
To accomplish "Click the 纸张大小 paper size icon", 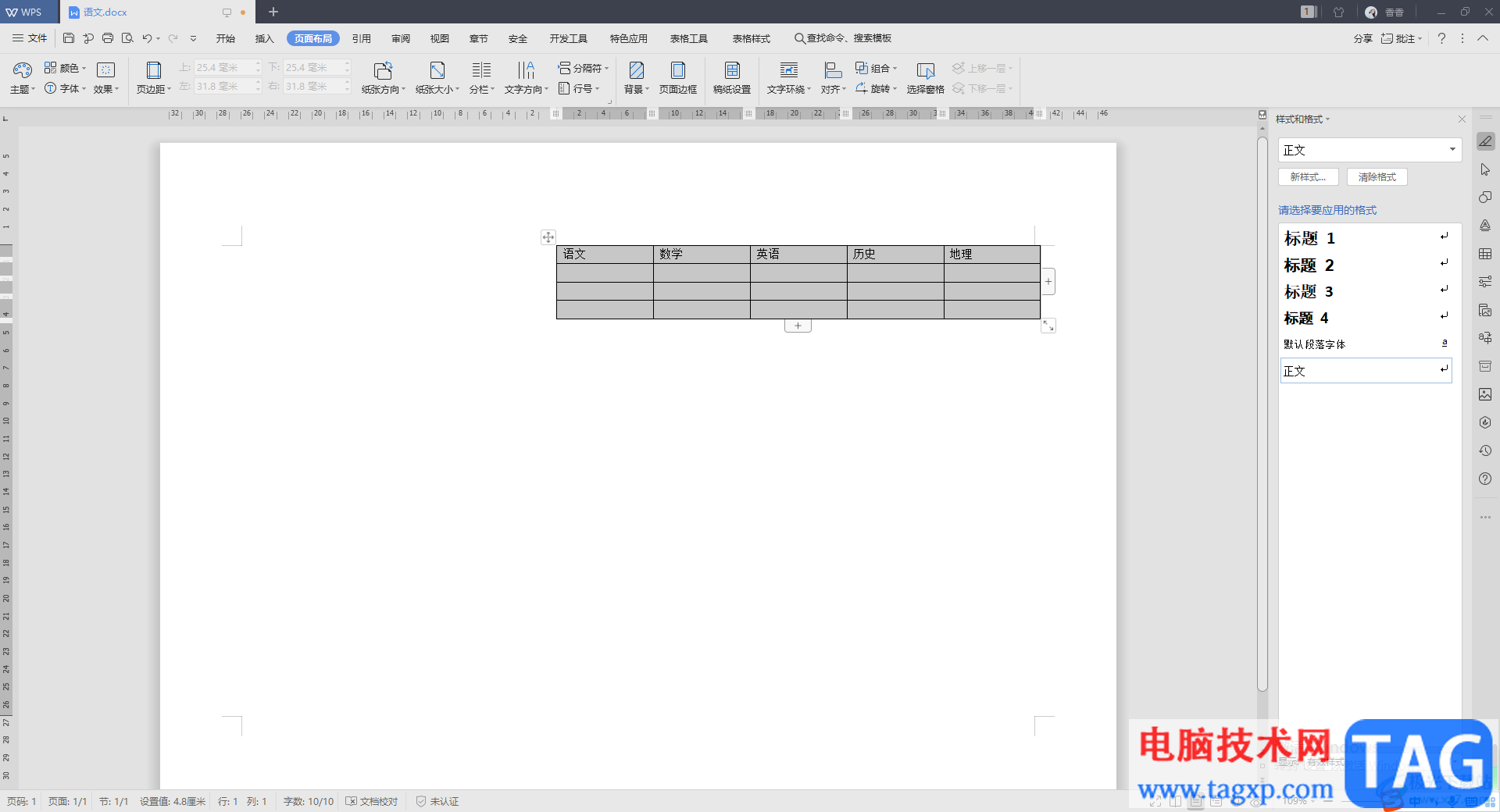I will (437, 71).
